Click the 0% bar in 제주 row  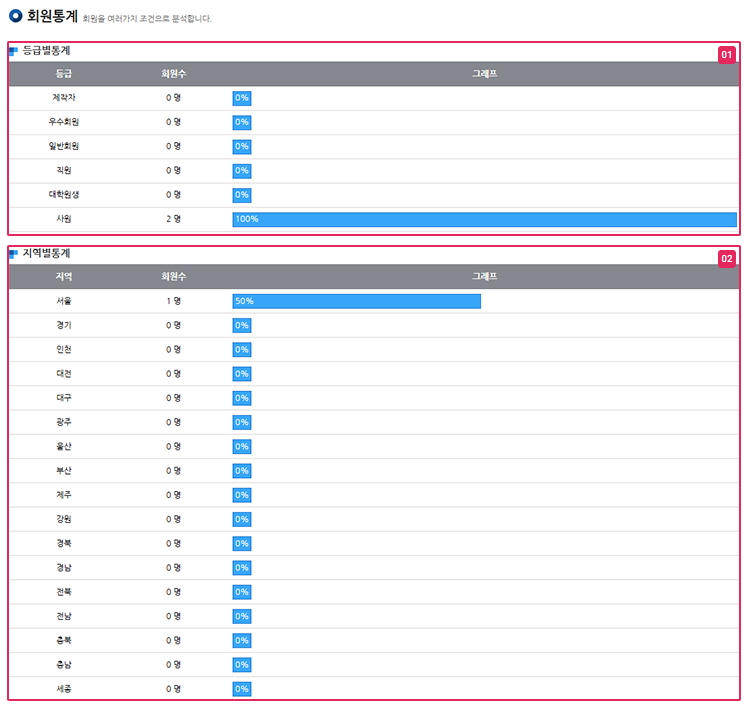click(x=242, y=495)
